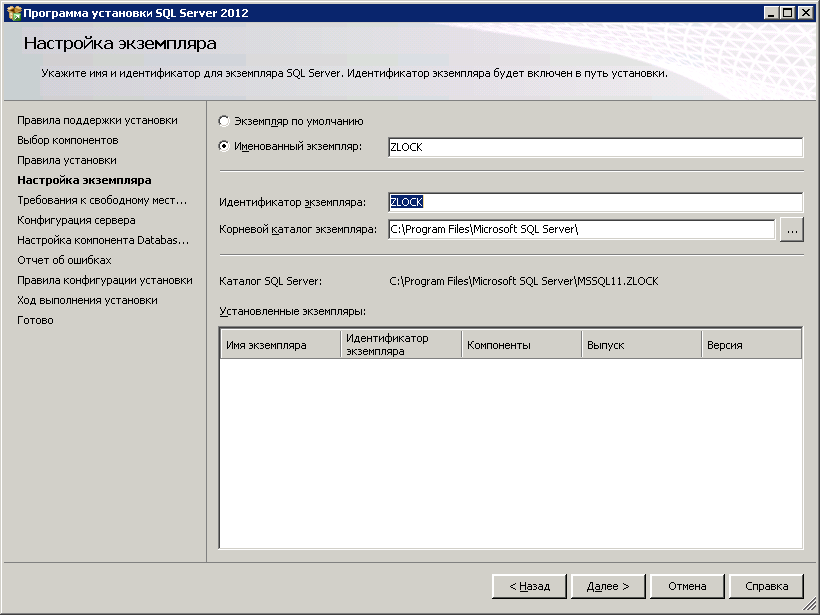
Task: Open the browse dialog with ellipsis button
Action: pos(792,230)
